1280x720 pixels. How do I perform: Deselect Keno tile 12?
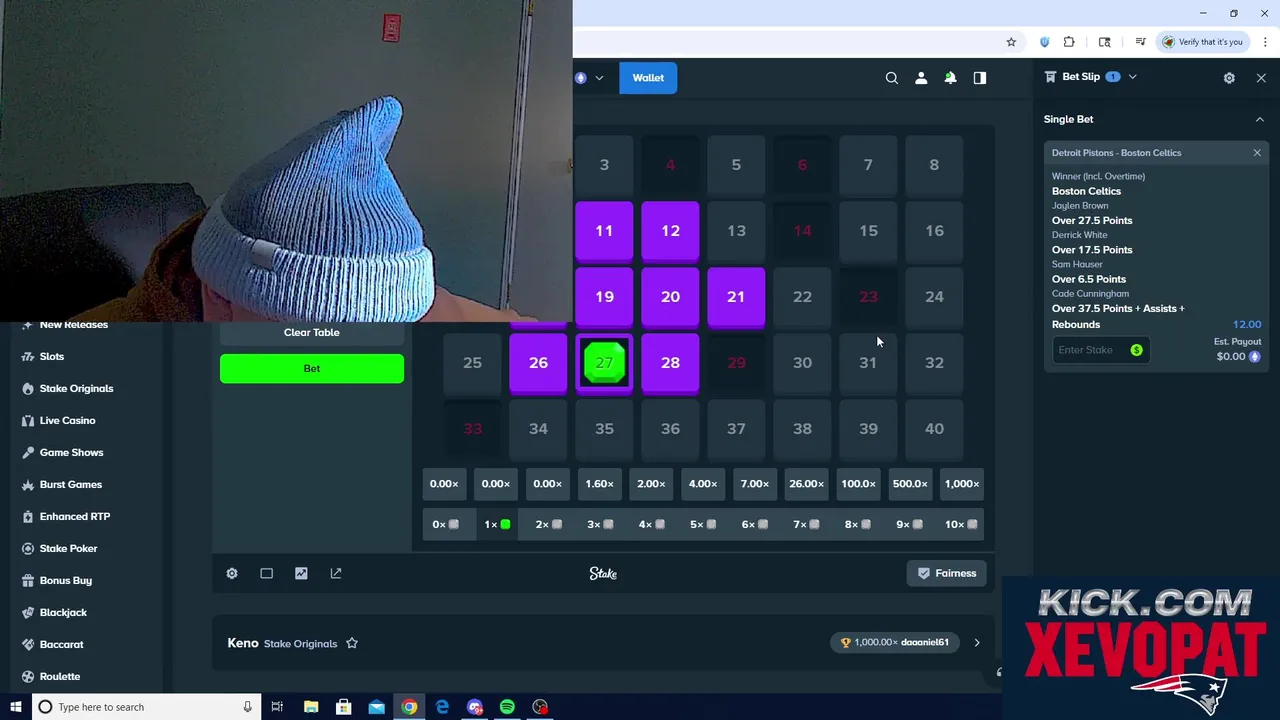tap(670, 231)
